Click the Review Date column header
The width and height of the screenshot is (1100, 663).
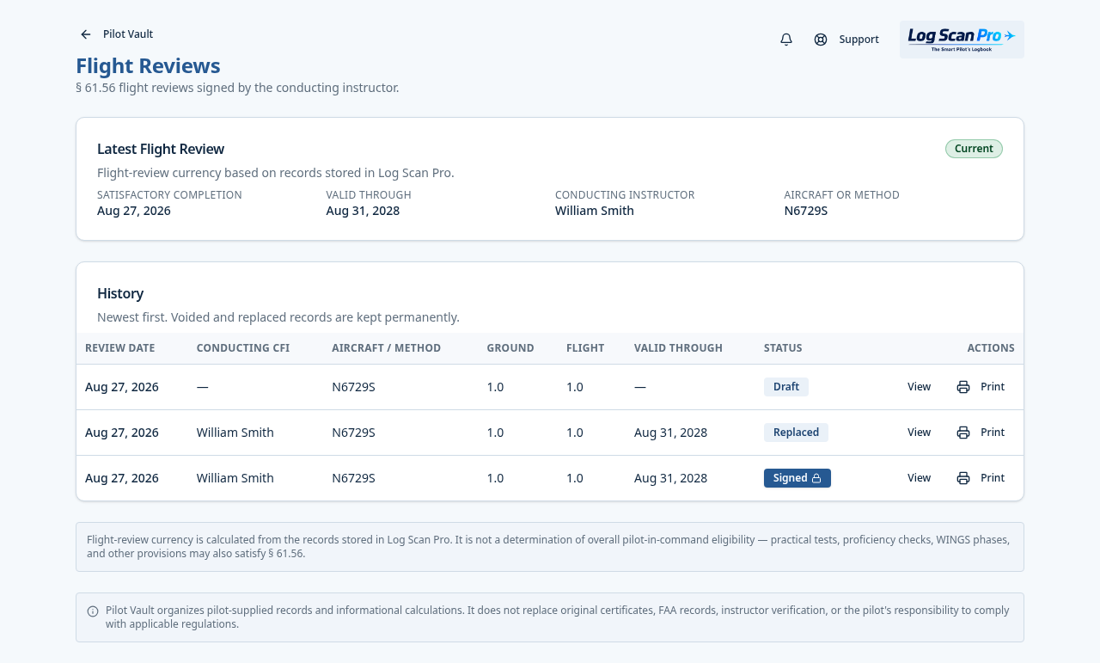120,348
